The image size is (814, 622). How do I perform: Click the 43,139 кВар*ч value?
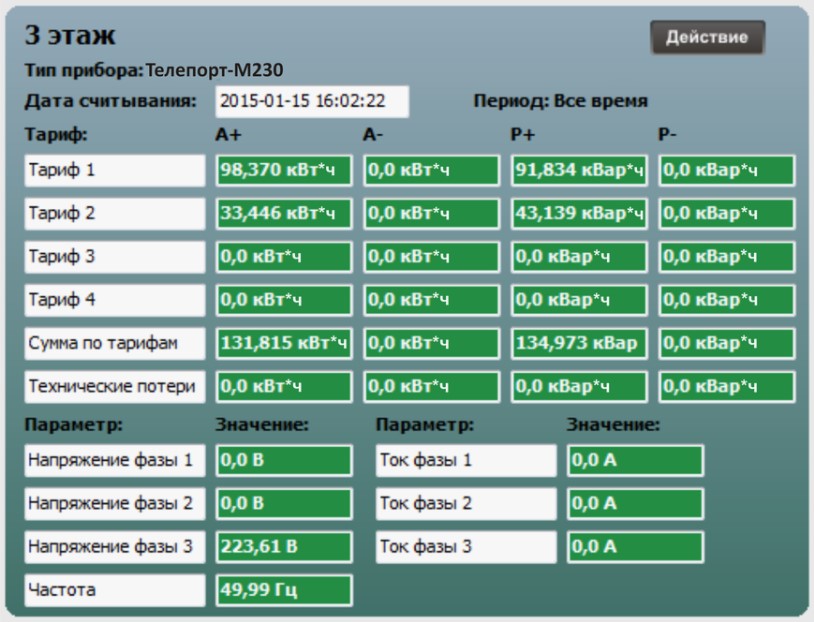point(579,213)
